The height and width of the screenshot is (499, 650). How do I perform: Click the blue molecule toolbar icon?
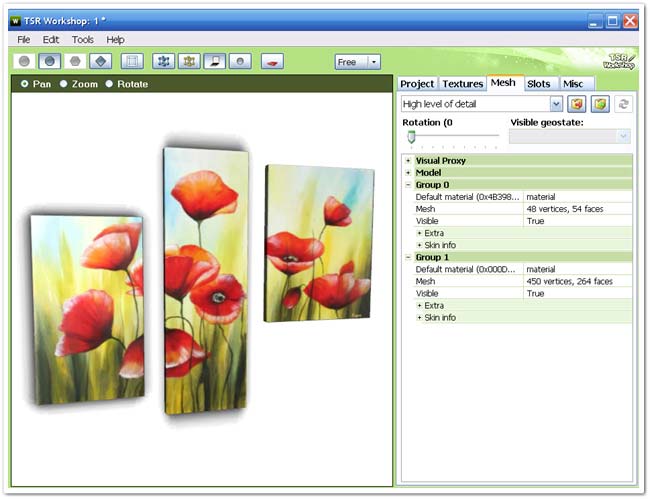tap(164, 62)
